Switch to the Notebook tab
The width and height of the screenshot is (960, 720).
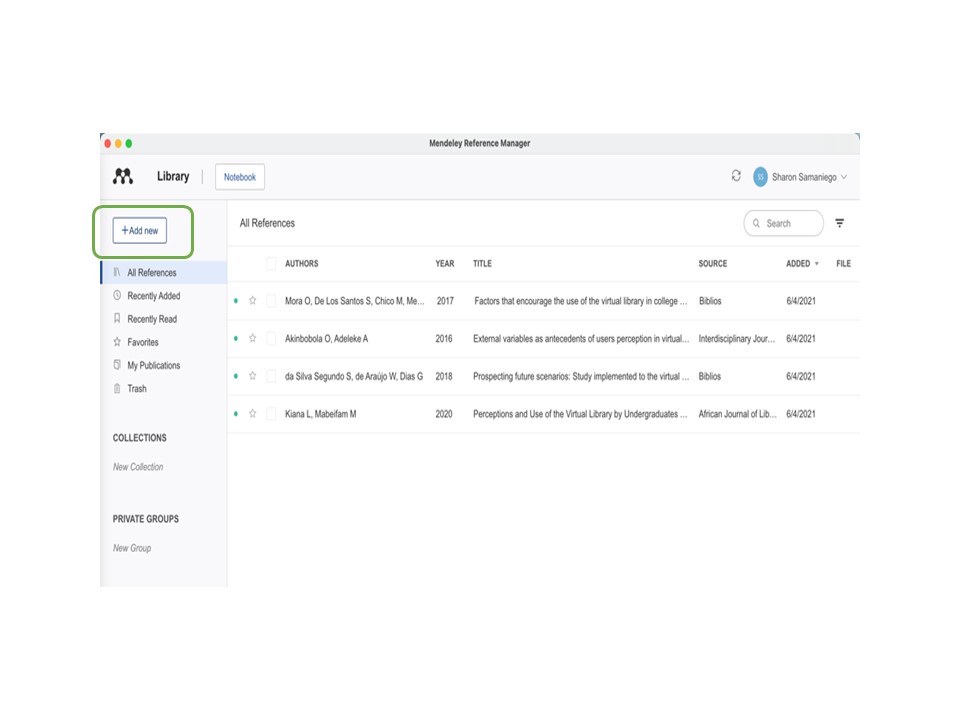point(239,177)
